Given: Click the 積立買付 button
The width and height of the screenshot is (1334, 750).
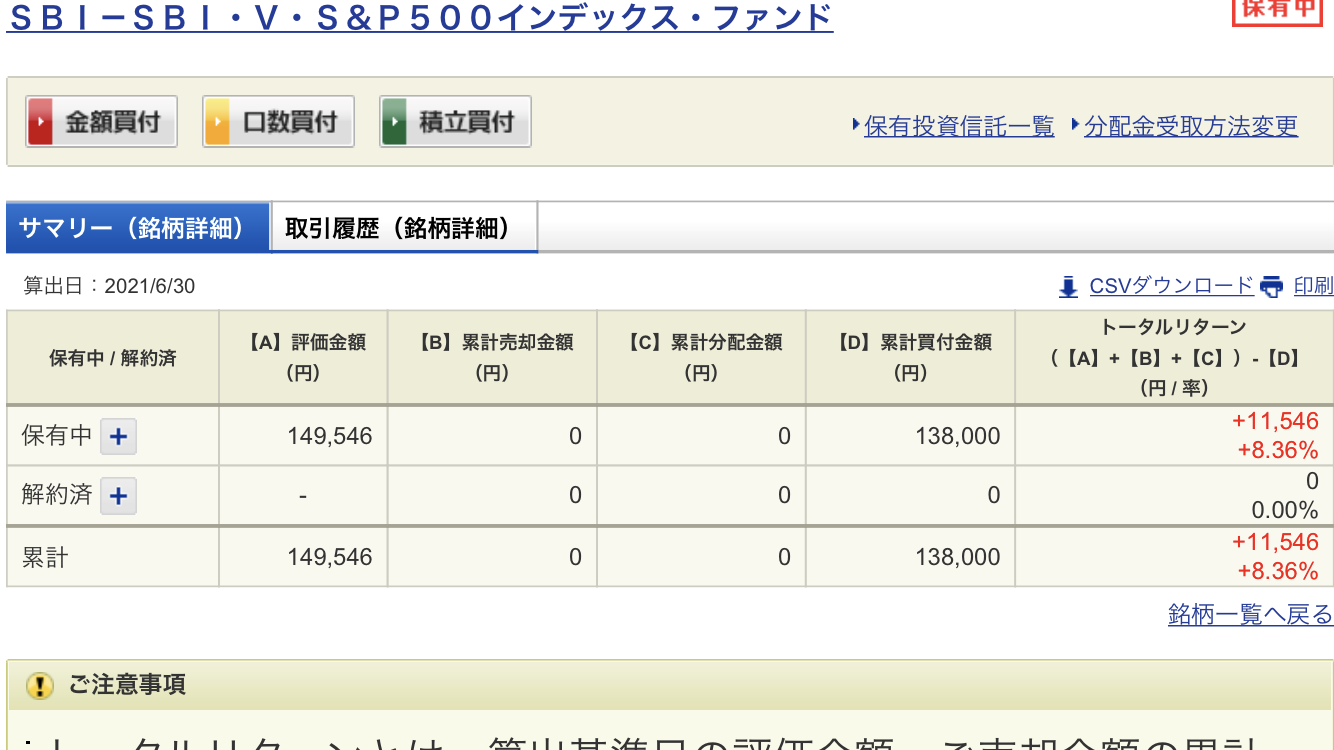Looking at the screenshot, I should [x=455, y=122].
